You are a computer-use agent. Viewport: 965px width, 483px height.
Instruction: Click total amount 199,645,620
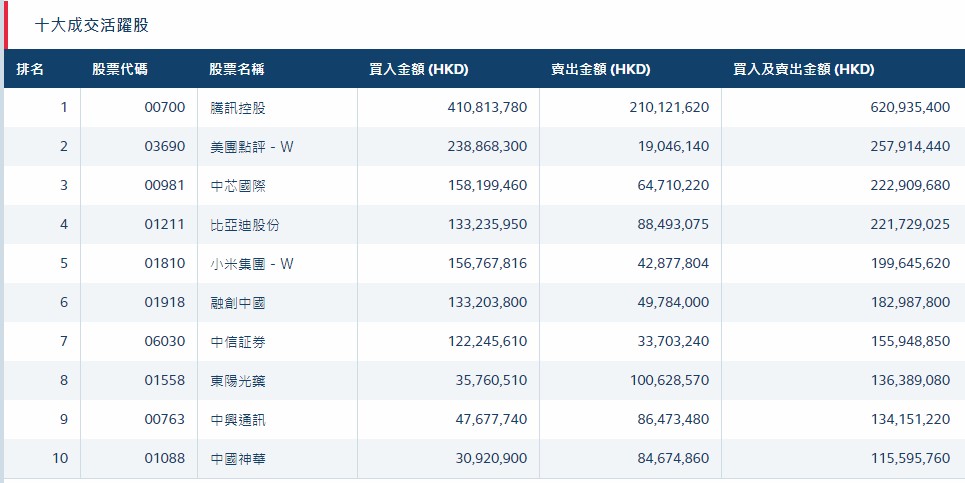point(910,263)
